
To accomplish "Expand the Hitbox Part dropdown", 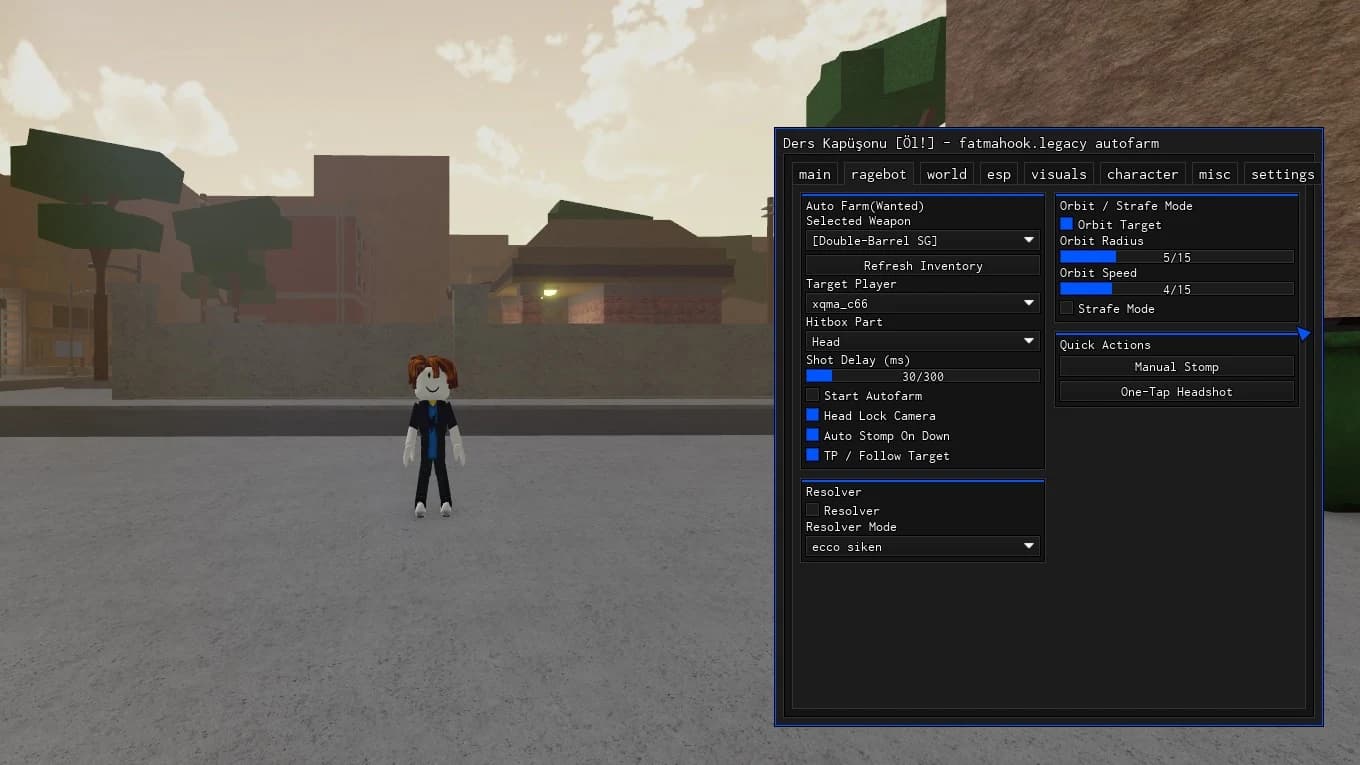I will (x=922, y=341).
